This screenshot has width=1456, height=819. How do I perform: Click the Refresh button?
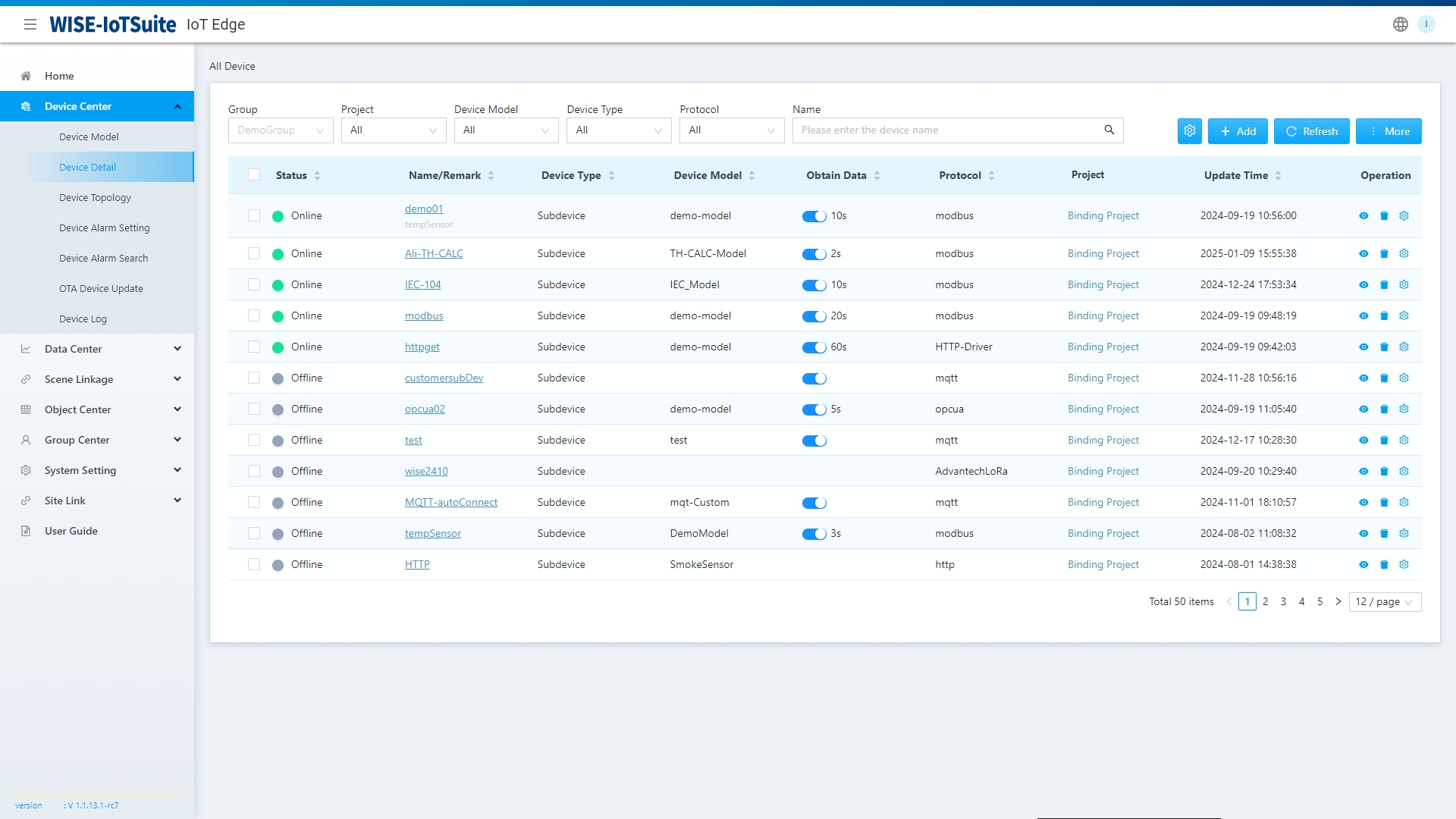tap(1311, 130)
